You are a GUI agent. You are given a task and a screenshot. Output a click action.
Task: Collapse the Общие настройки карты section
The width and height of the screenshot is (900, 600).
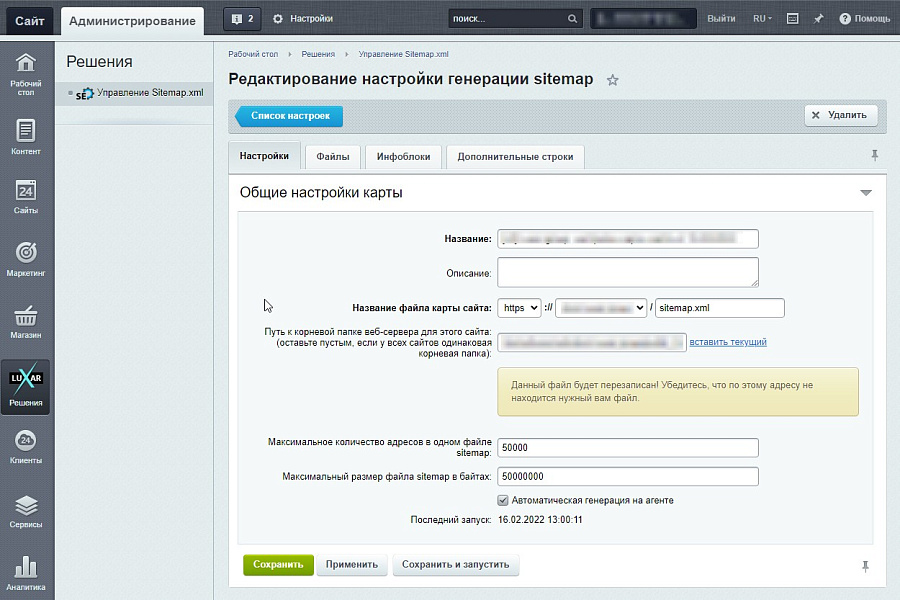866,192
